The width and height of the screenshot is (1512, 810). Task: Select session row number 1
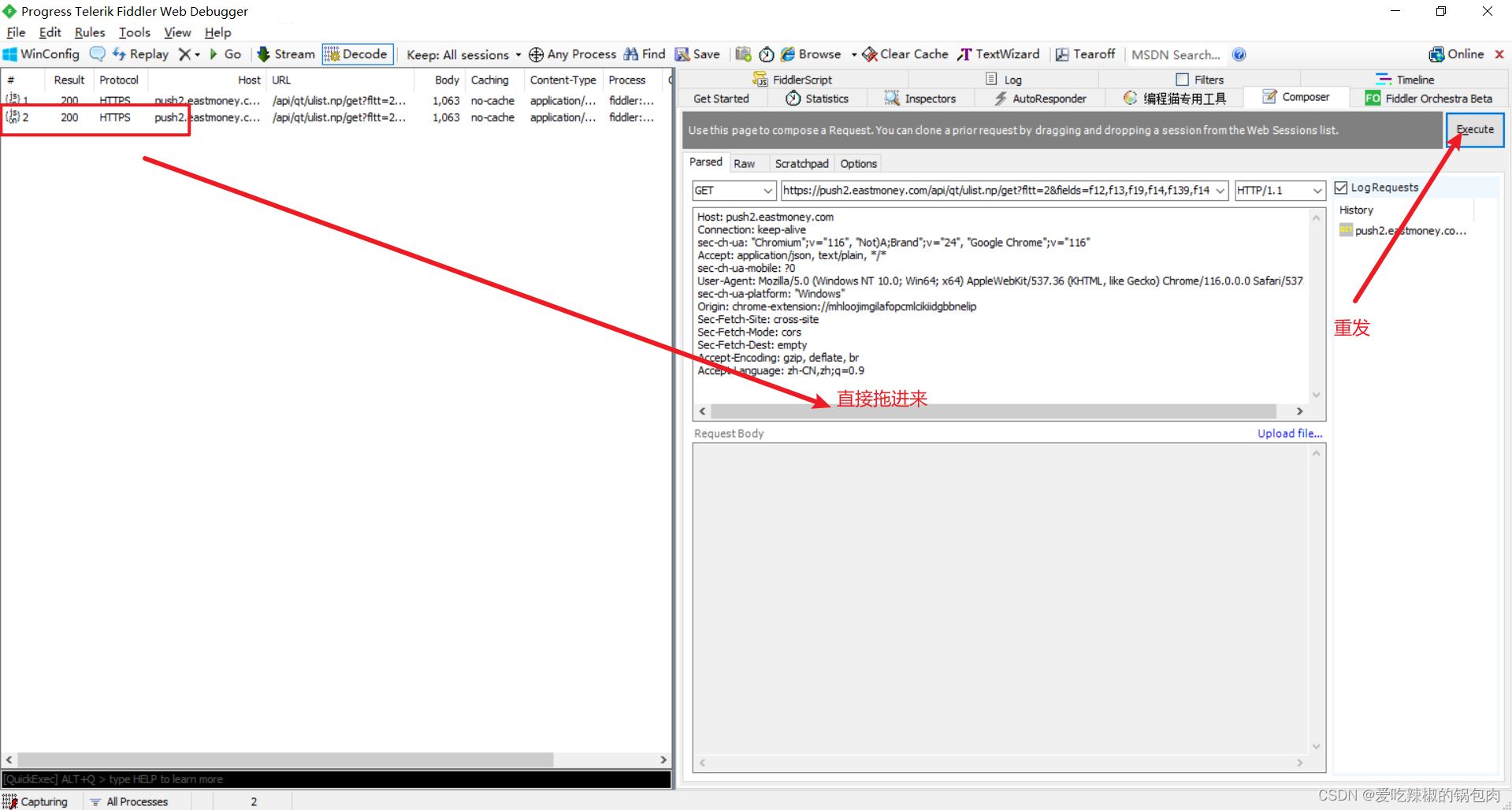coord(335,101)
